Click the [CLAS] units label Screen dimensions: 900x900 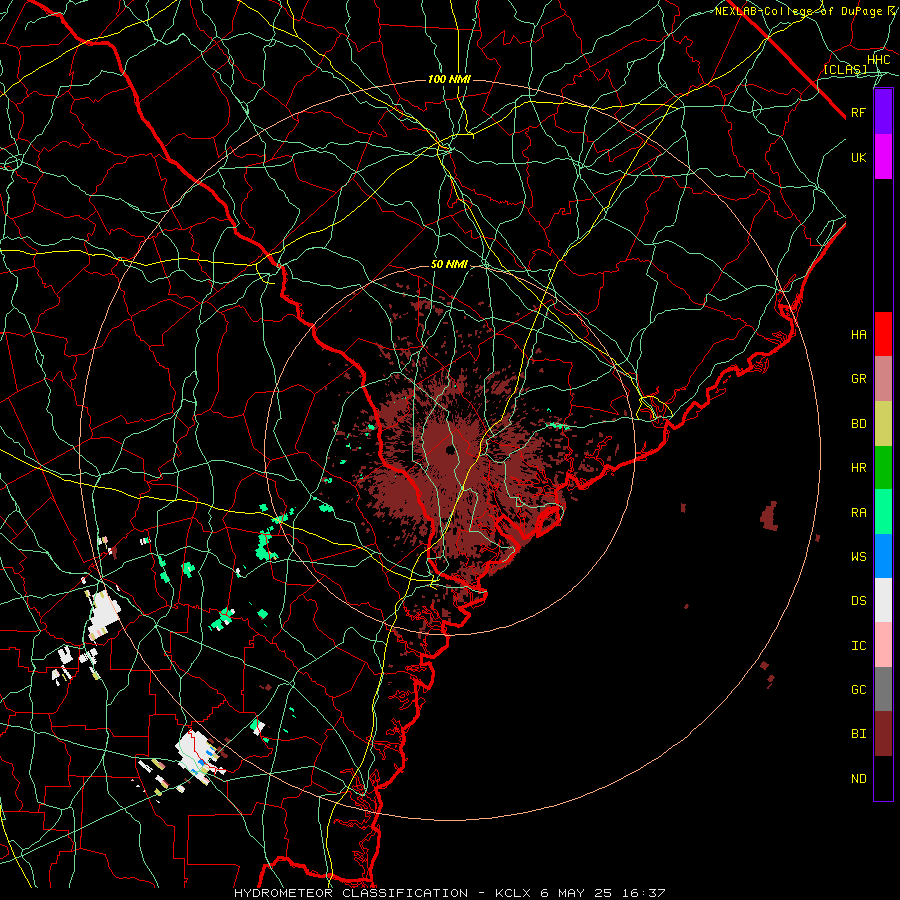[x=845, y=69]
